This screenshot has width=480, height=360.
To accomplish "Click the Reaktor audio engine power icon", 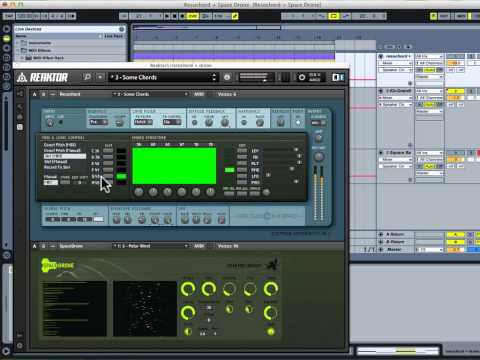I will pyautogui.click(x=302, y=77).
